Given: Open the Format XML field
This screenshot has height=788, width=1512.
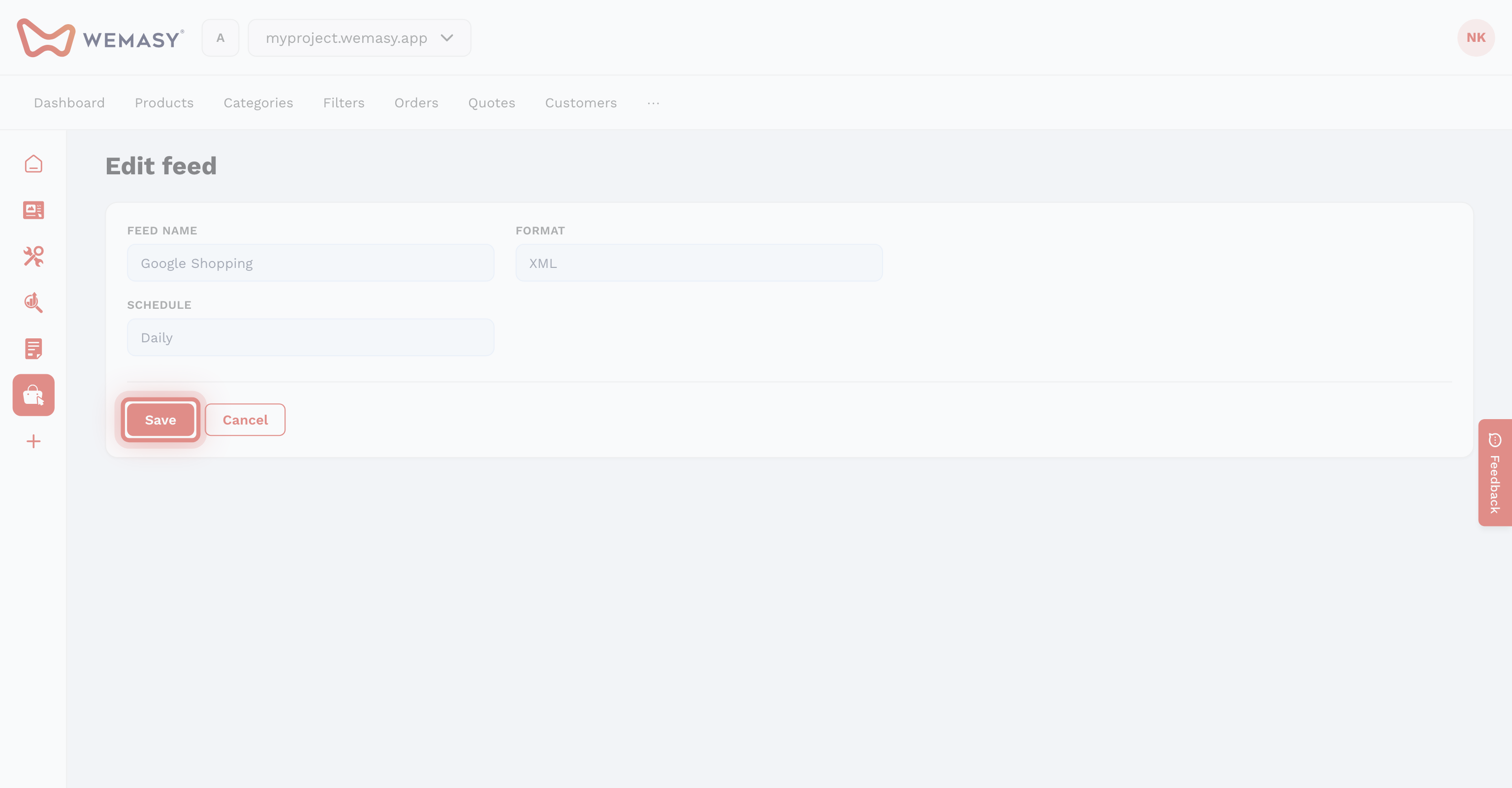Looking at the screenshot, I should point(698,263).
